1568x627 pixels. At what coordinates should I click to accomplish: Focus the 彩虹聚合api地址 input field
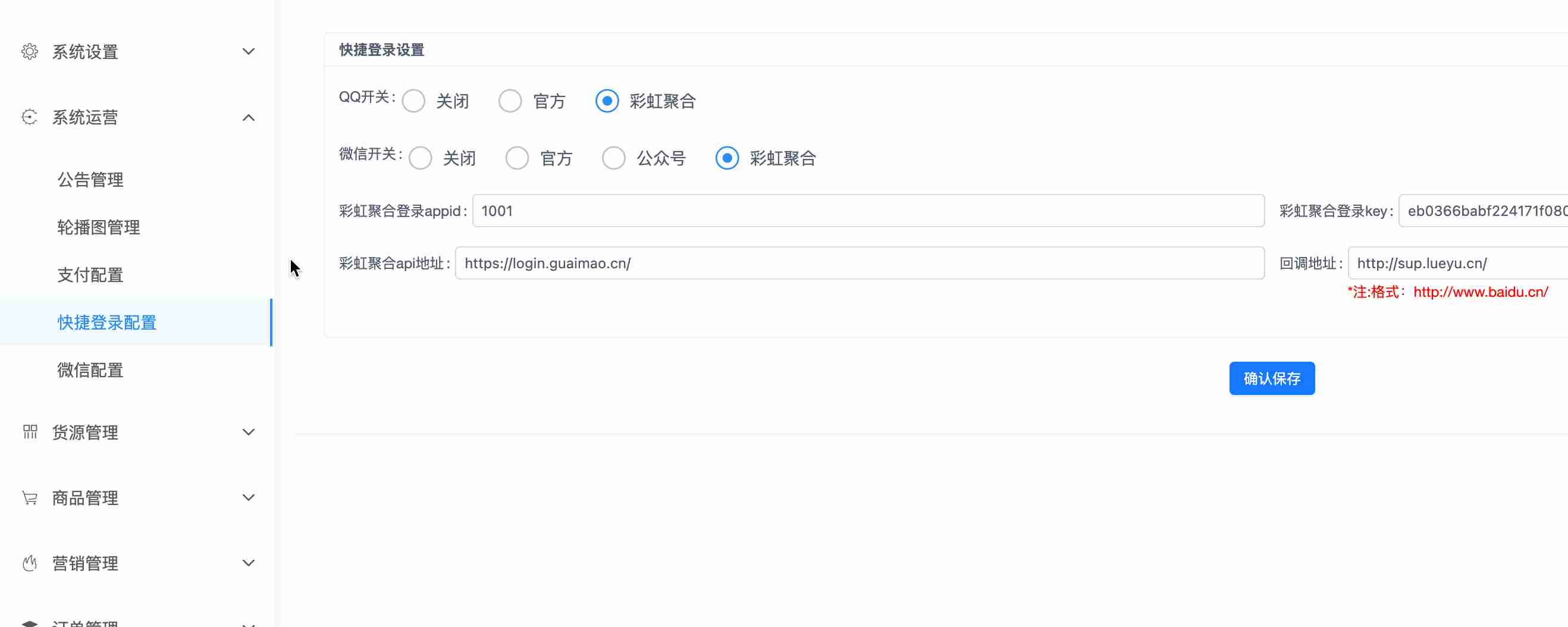click(860, 264)
